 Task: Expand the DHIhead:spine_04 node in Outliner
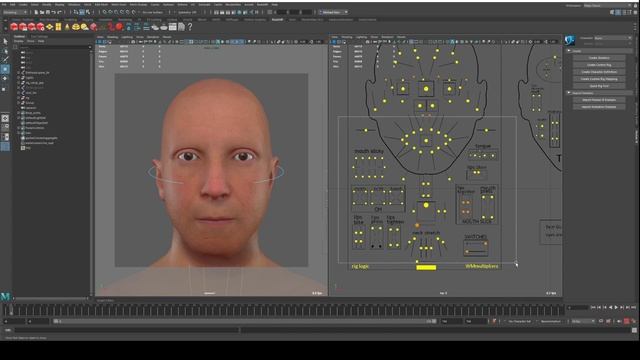[x=18, y=73]
